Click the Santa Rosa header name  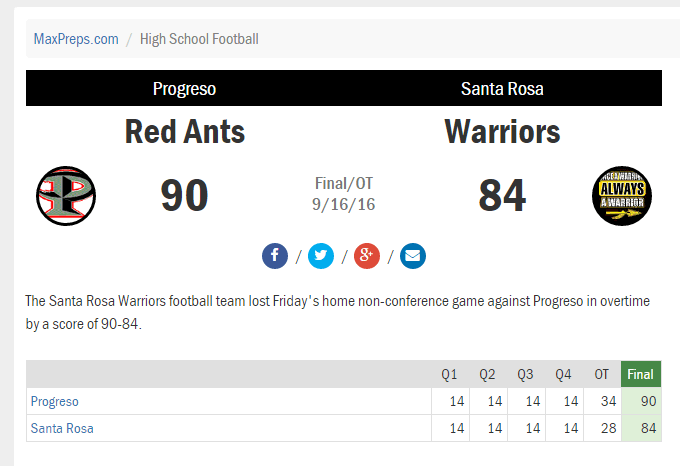tap(502, 89)
